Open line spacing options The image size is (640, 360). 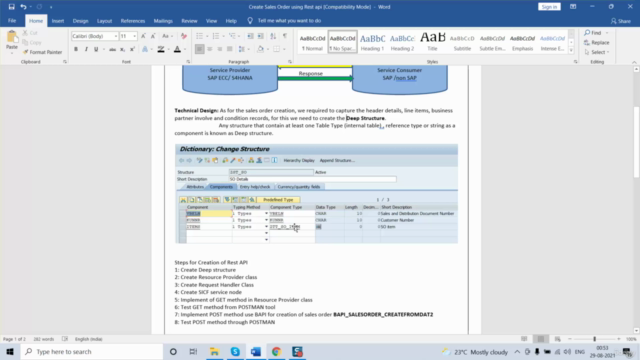coord(243,49)
